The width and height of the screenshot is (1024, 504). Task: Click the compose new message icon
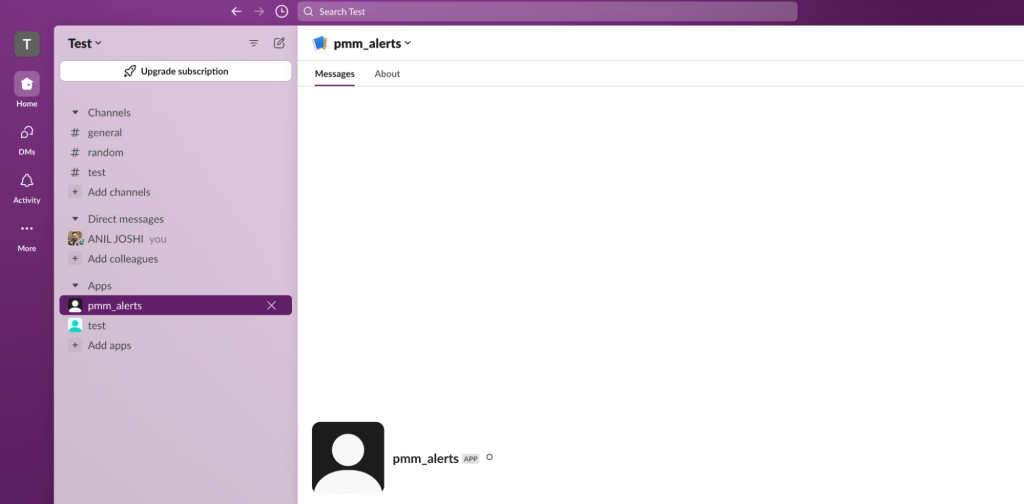click(279, 43)
